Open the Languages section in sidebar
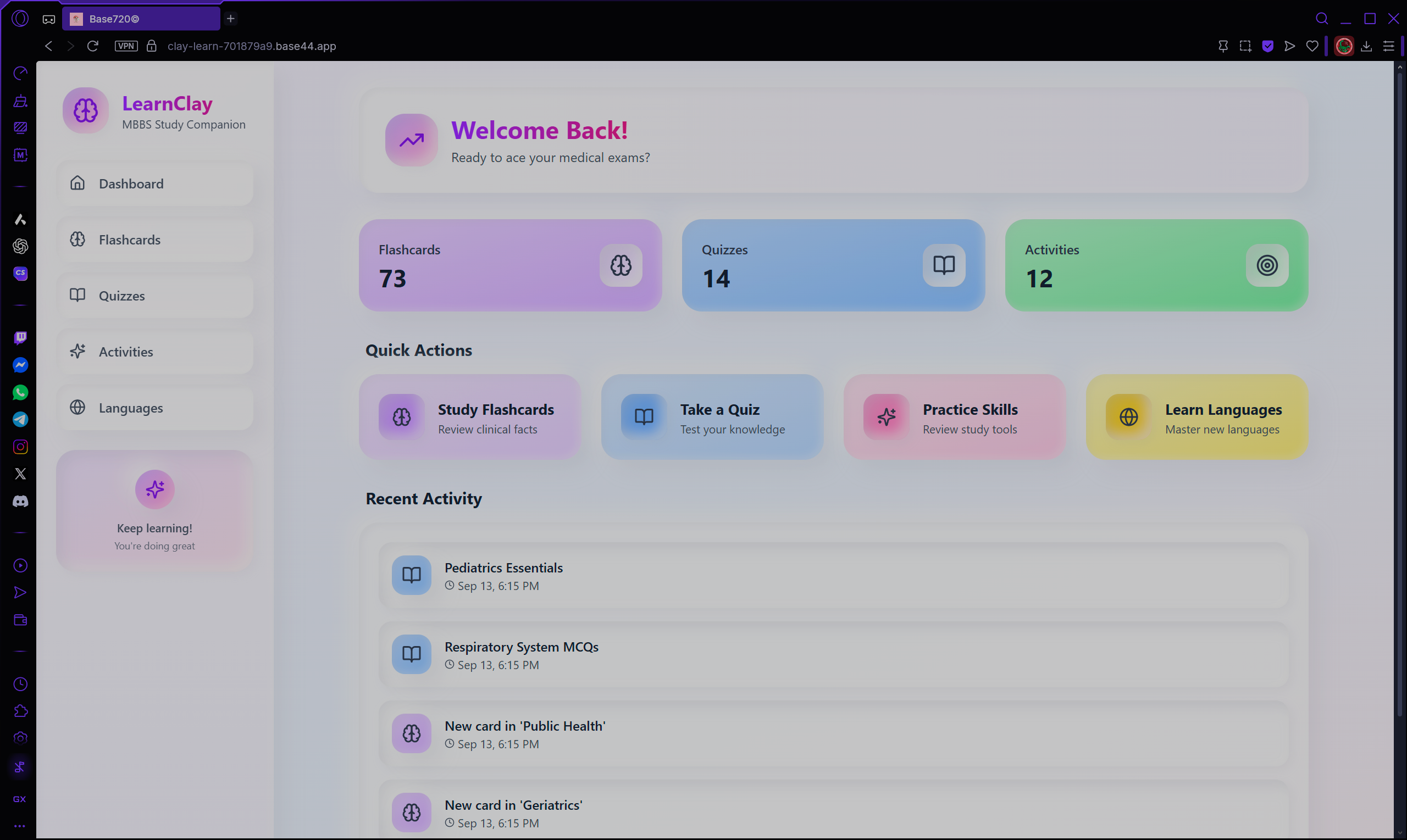The height and width of the screenshot is (840, 1407). point(154,408)
